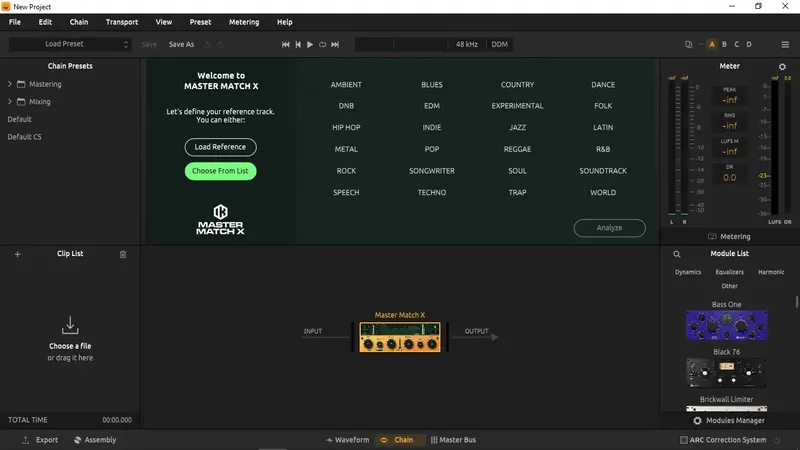Open the DDM selector in the toolbar
The image size is (800, 450).
pyautogui.click(x=499, y=44)
